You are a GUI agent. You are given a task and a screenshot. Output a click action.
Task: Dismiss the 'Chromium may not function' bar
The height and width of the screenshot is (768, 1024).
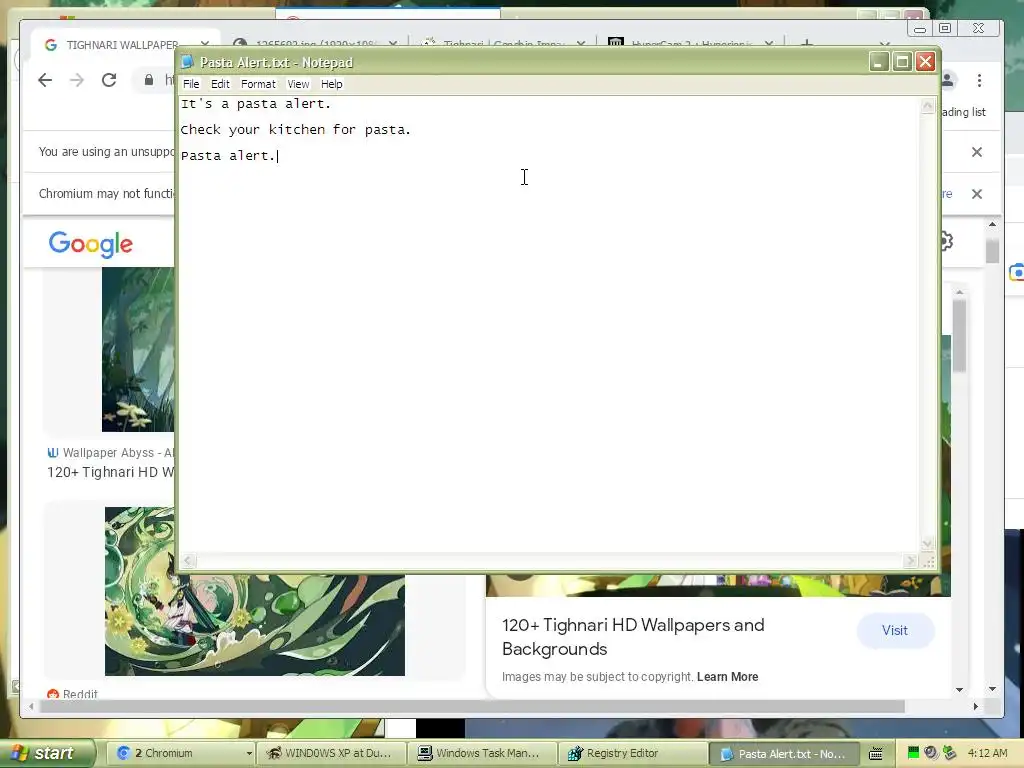point(976,194)
